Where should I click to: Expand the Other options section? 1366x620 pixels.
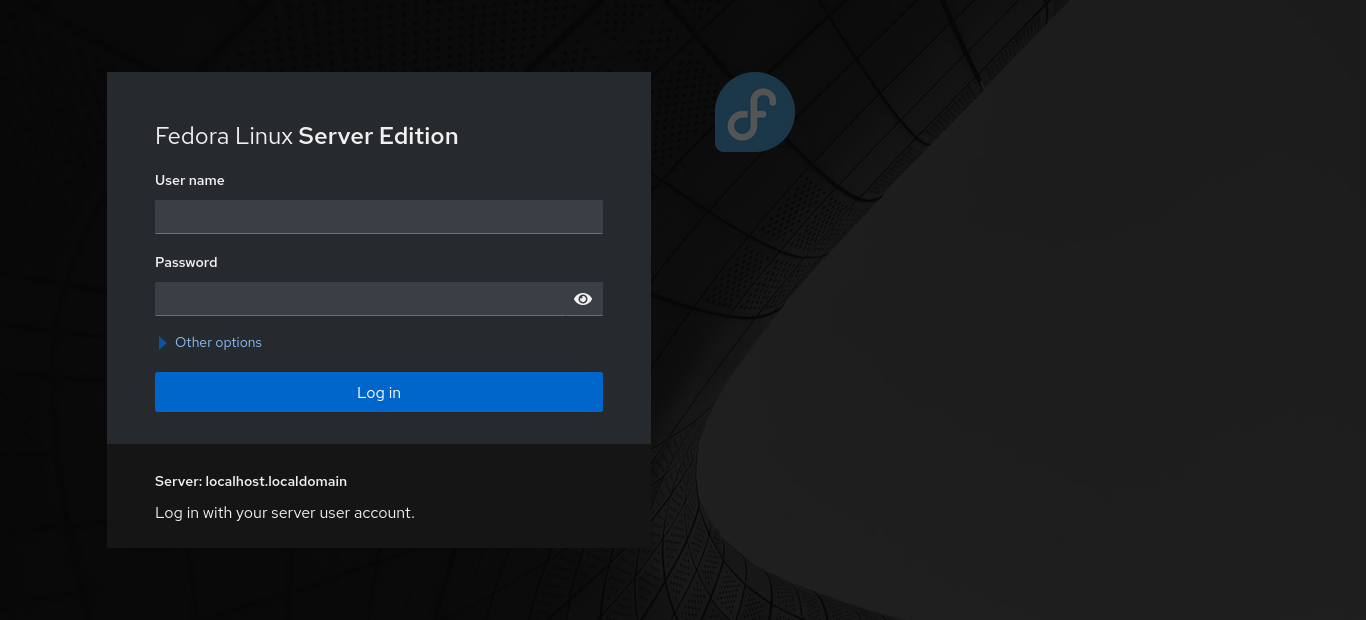point(210,342)
